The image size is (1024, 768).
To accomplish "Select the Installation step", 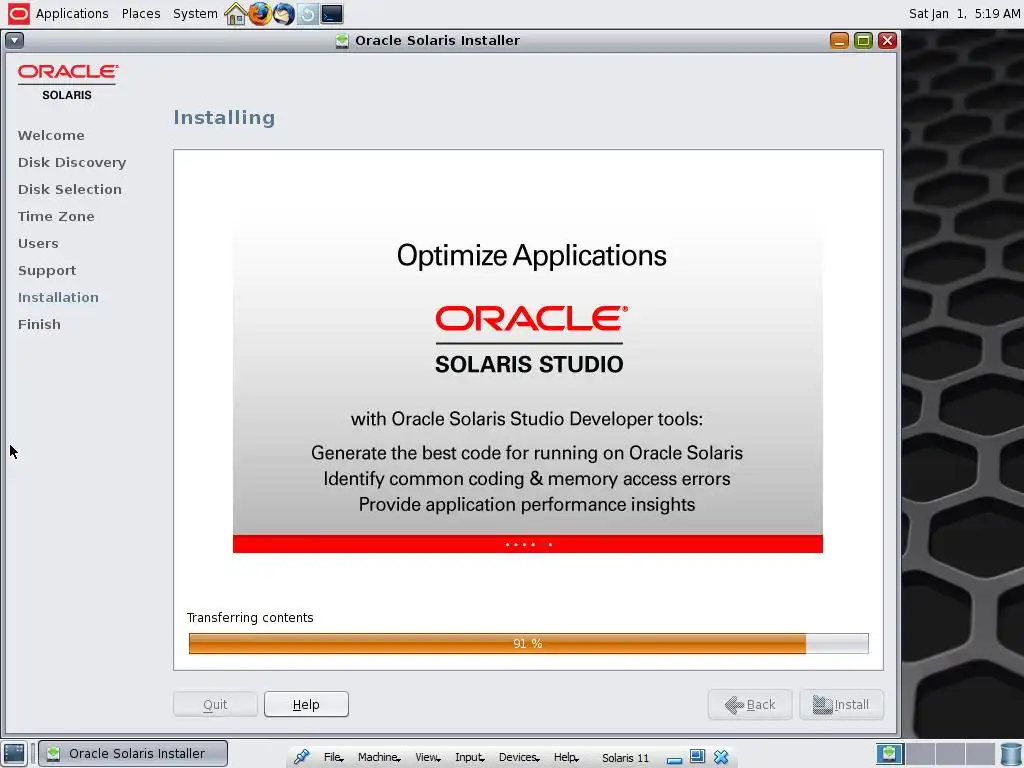I will coord(58,297).
